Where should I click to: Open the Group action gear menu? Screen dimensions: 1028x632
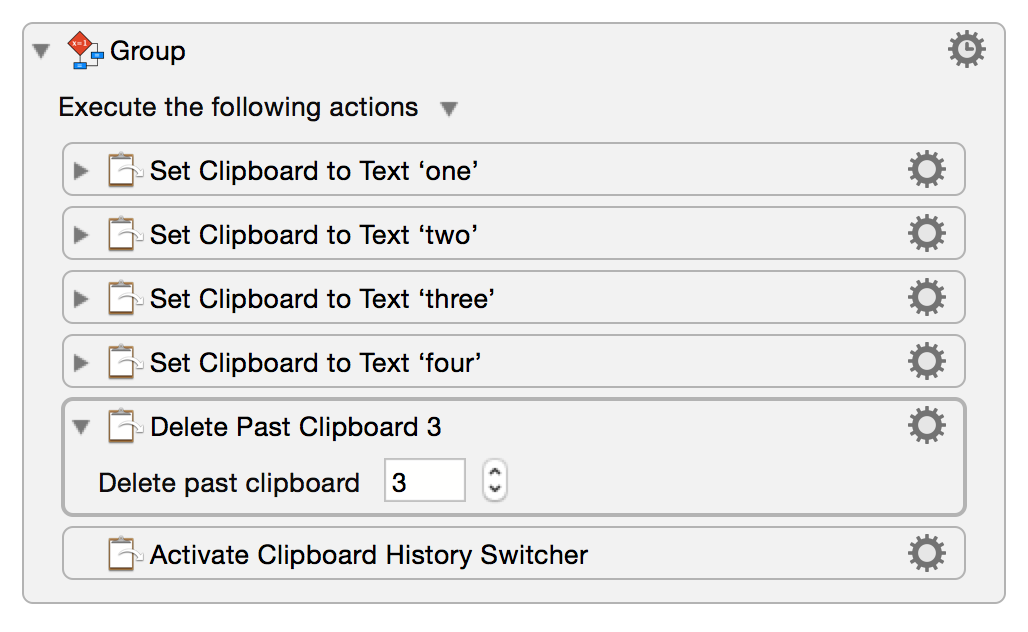point(966,50)
